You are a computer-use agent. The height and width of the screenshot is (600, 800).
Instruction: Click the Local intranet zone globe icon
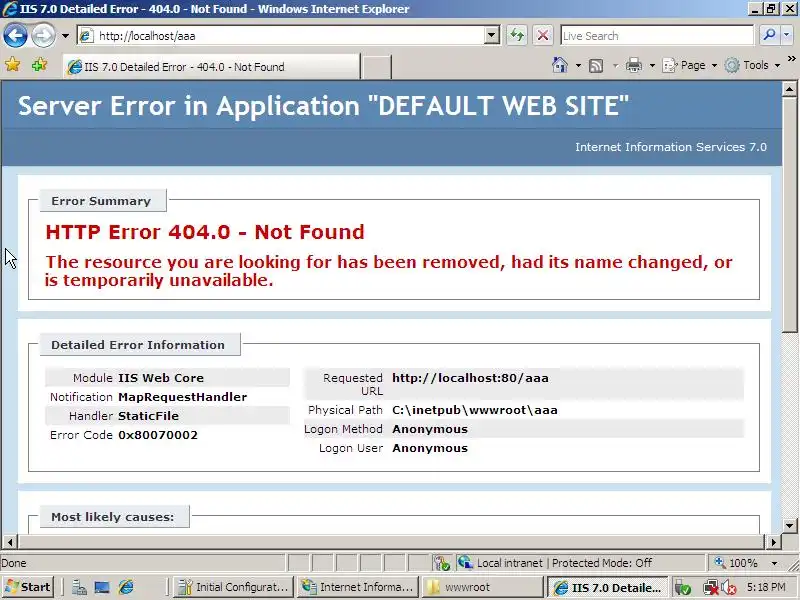pos(465,562)
